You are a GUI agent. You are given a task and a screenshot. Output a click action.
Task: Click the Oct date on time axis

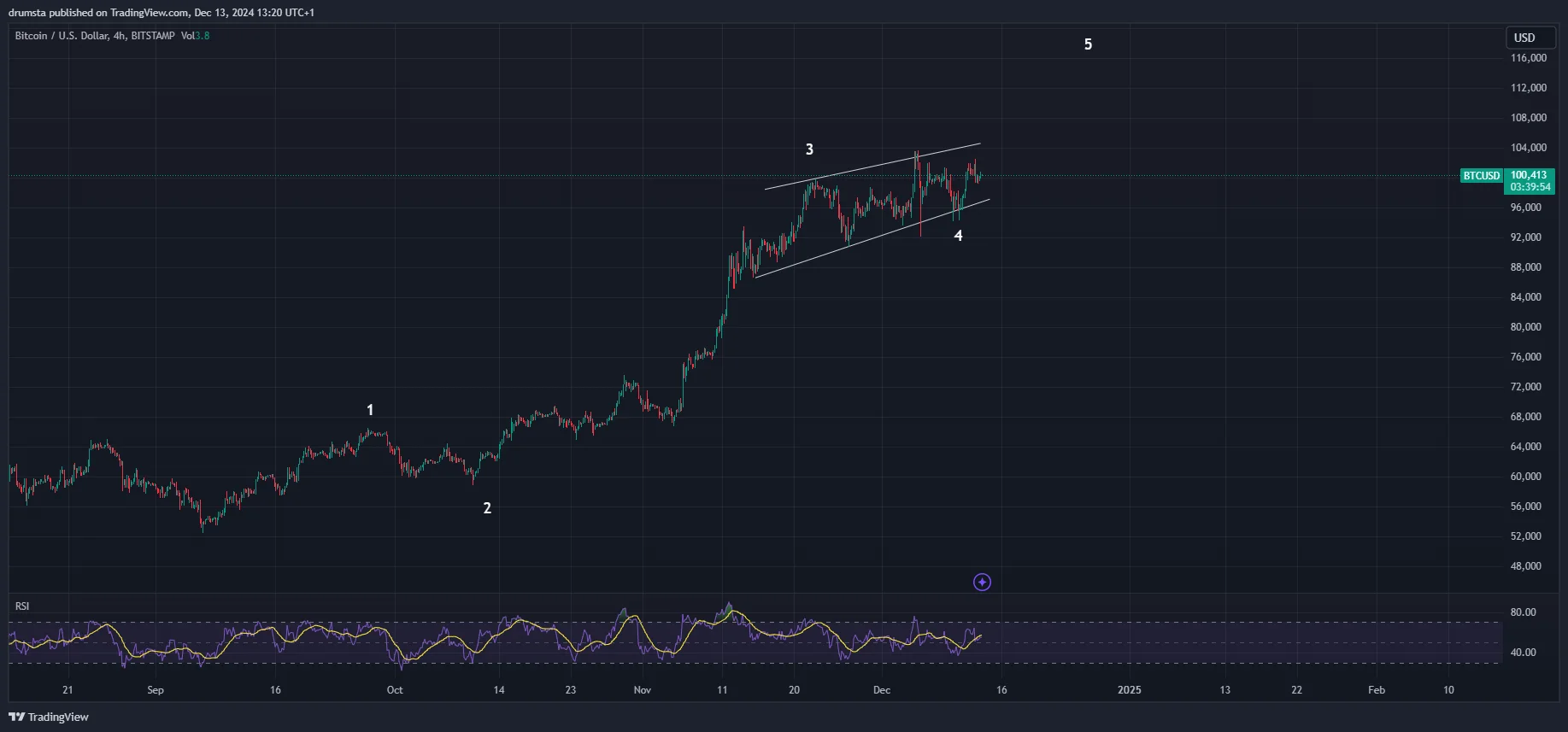point(395,690)
